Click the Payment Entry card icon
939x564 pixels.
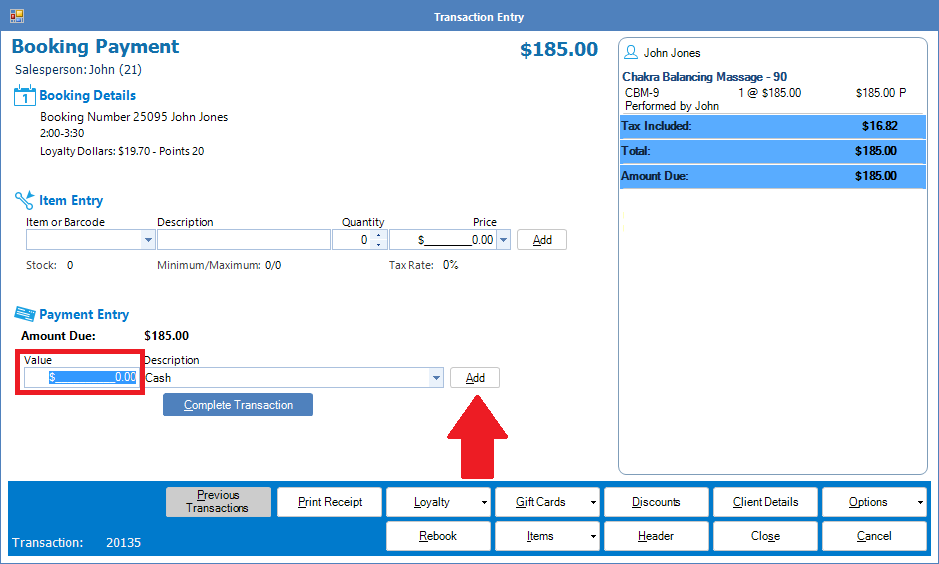(25, 314)
